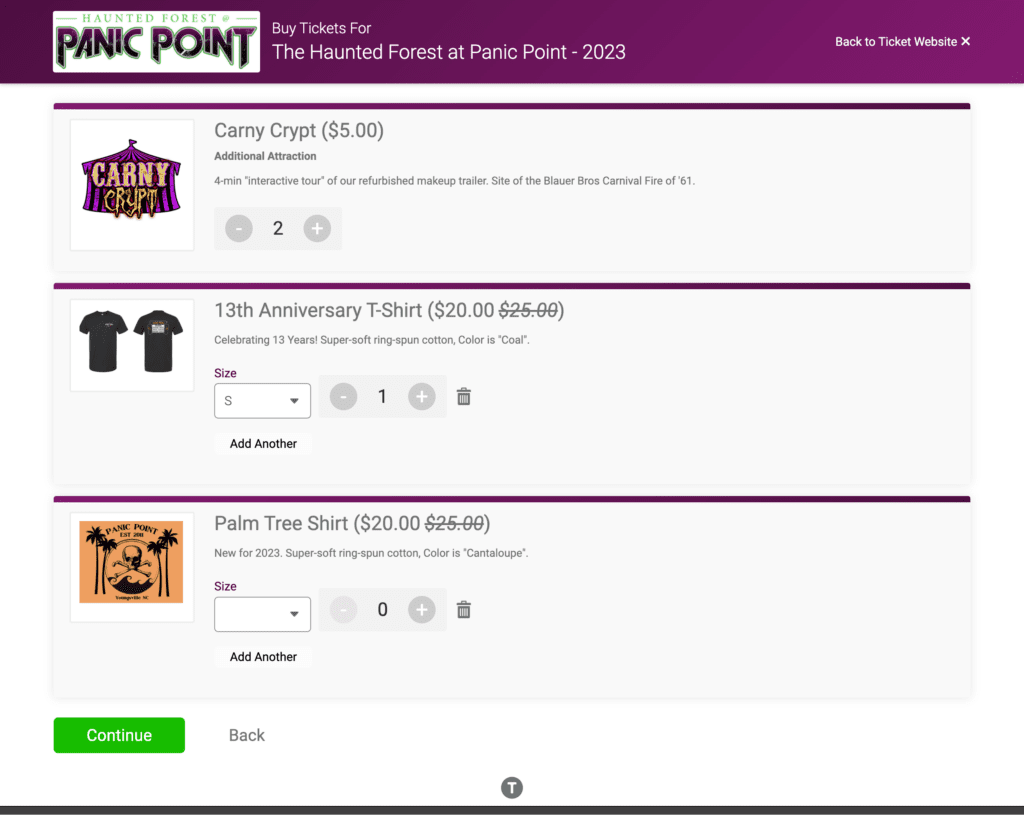View the black anniversary T-shirt thumbnail
This screenshot has width=1024, height=815.
click(132, 345)
